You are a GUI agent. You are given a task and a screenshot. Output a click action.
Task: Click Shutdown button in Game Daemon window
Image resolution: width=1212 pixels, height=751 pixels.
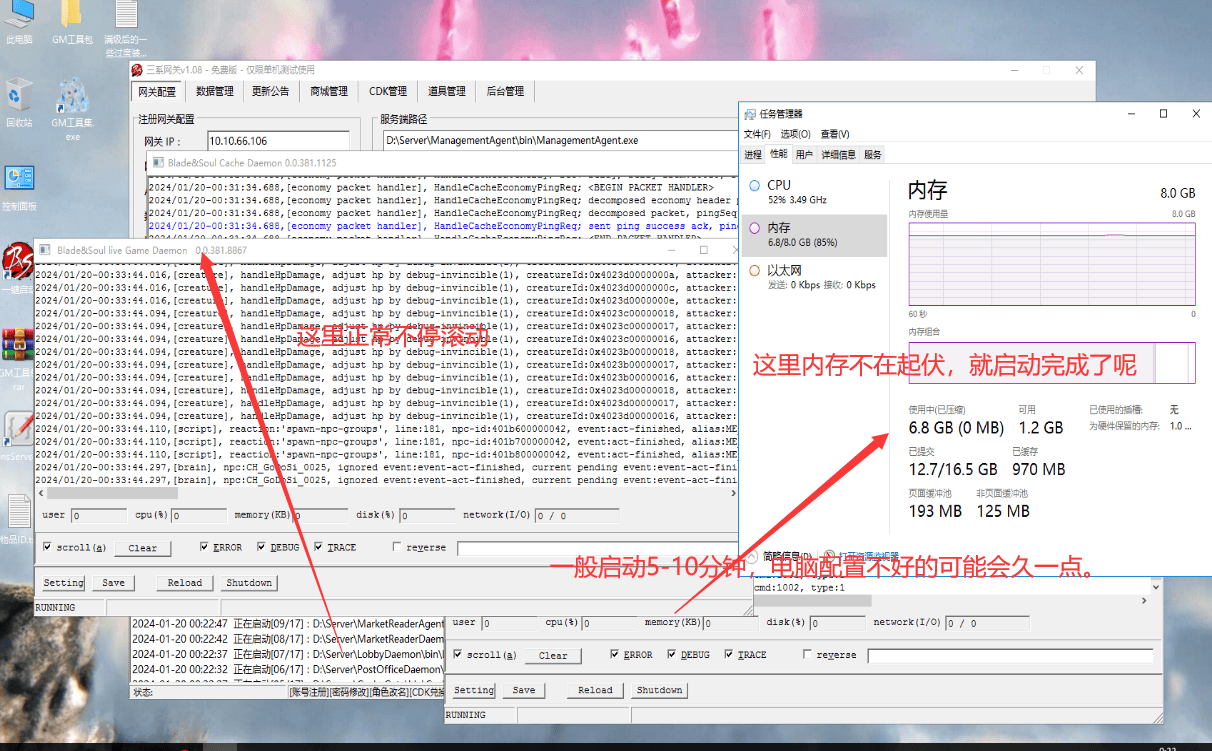[248, 582]
